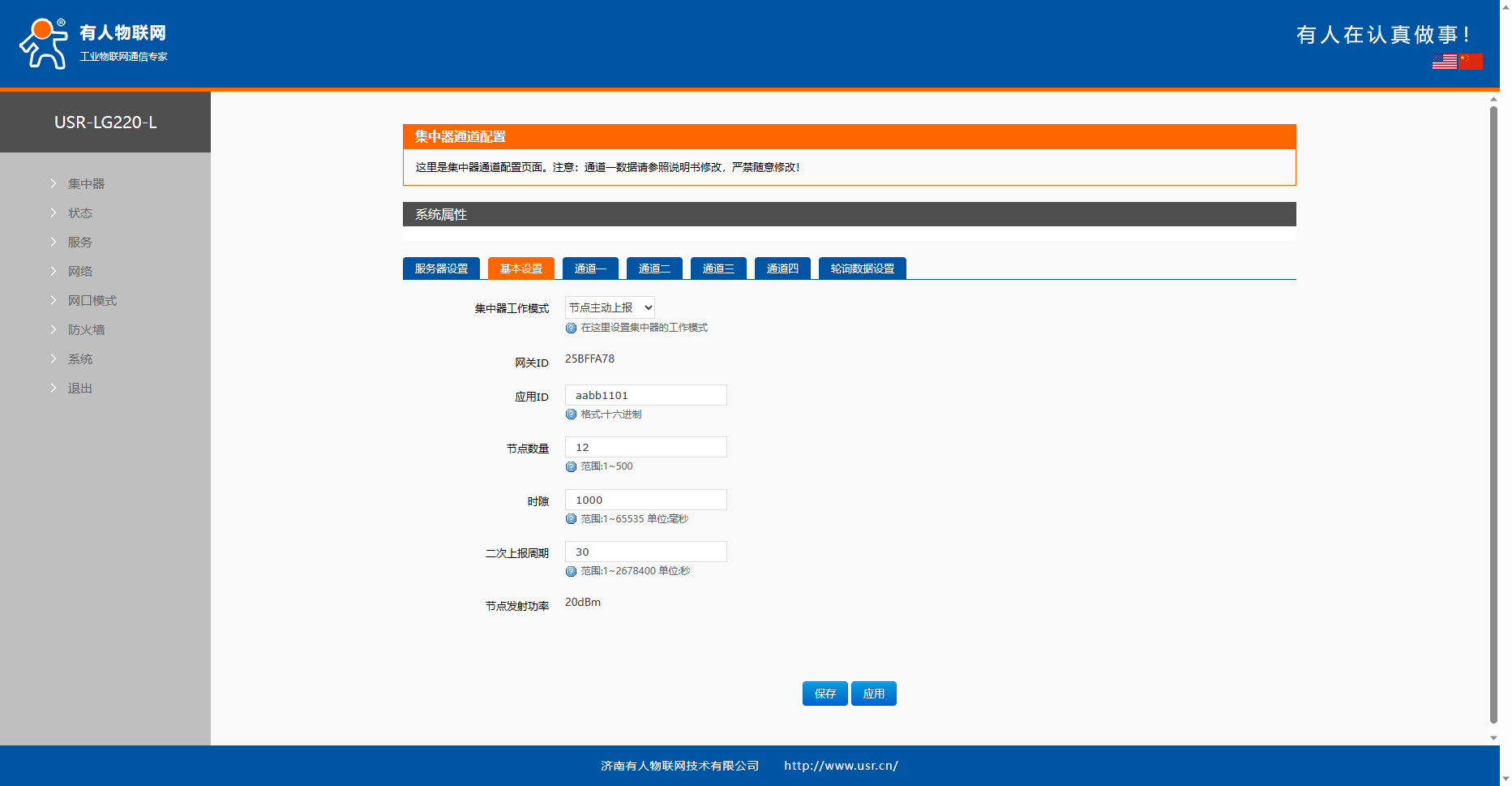
Task: Switch to the 服务器设置 tab
Action: point(441,268)
